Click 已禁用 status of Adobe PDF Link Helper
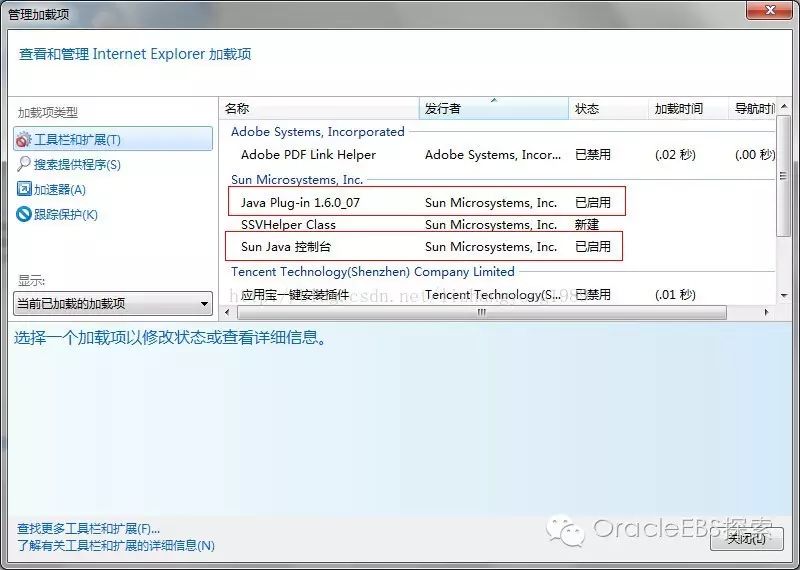Viewport: 800px width, 570px height. 593,155
